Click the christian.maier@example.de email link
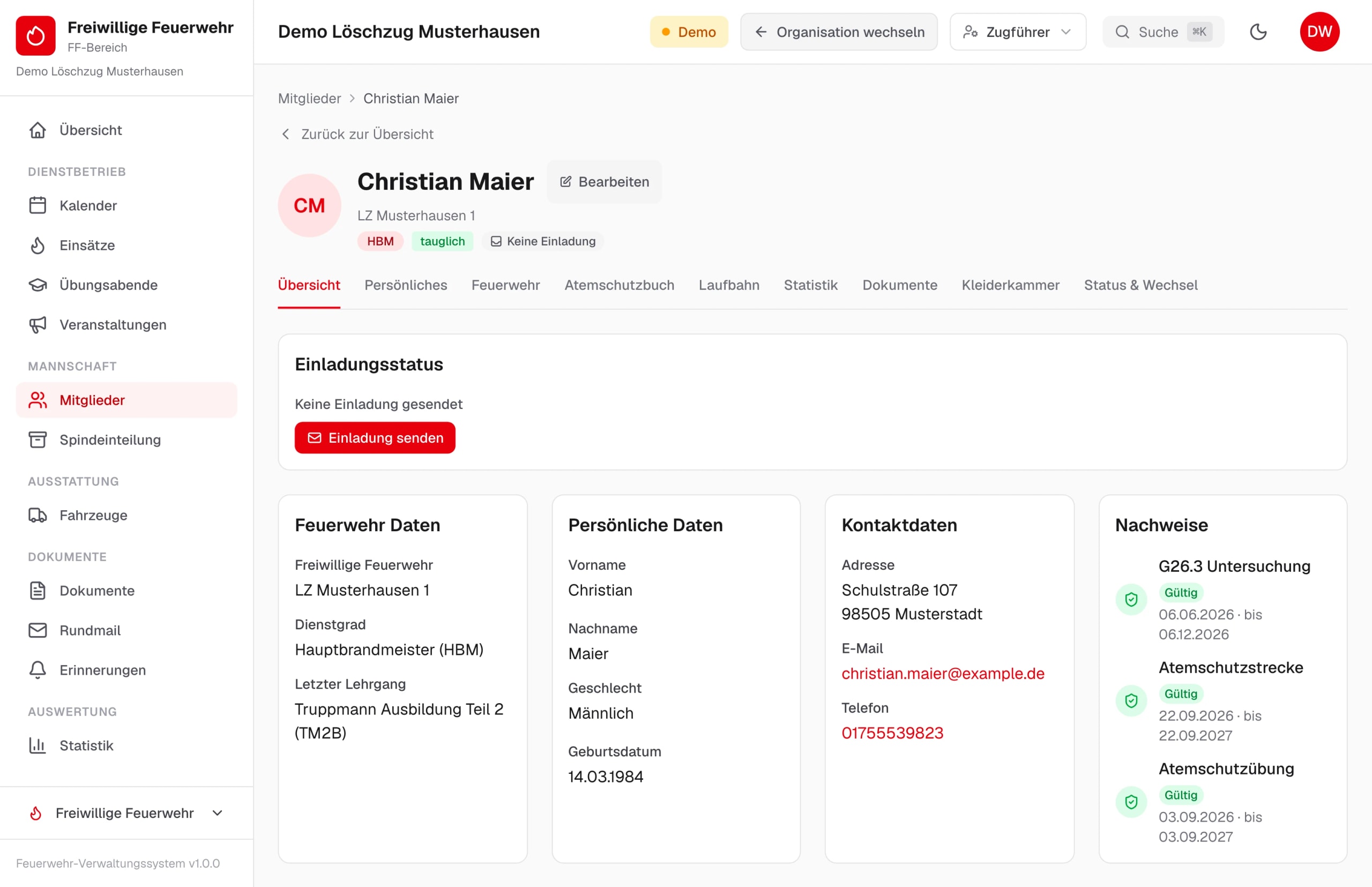Screen dimensions: 1372x887 coord(943,673)
